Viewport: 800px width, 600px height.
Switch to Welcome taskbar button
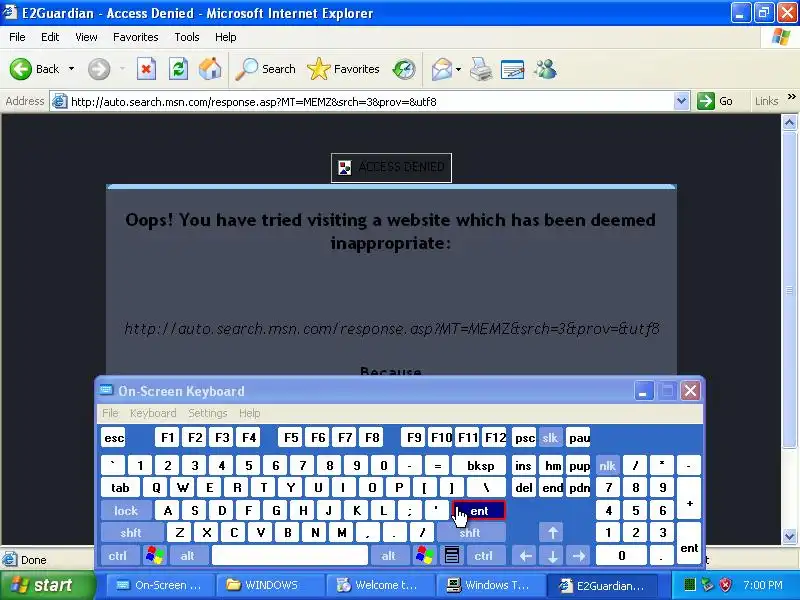380,585
